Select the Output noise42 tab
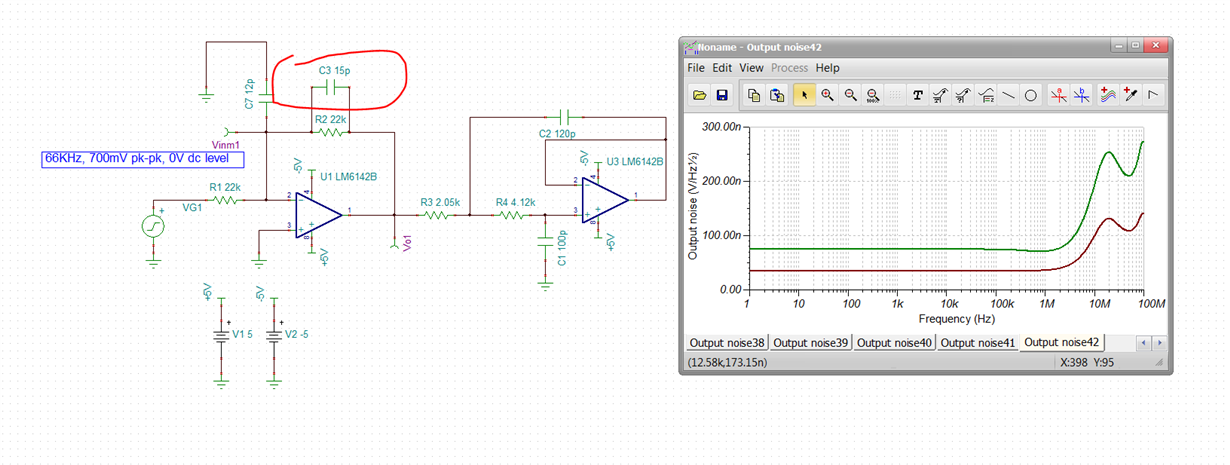Screen dimensions: 1230x465 tap(1063, 342)
